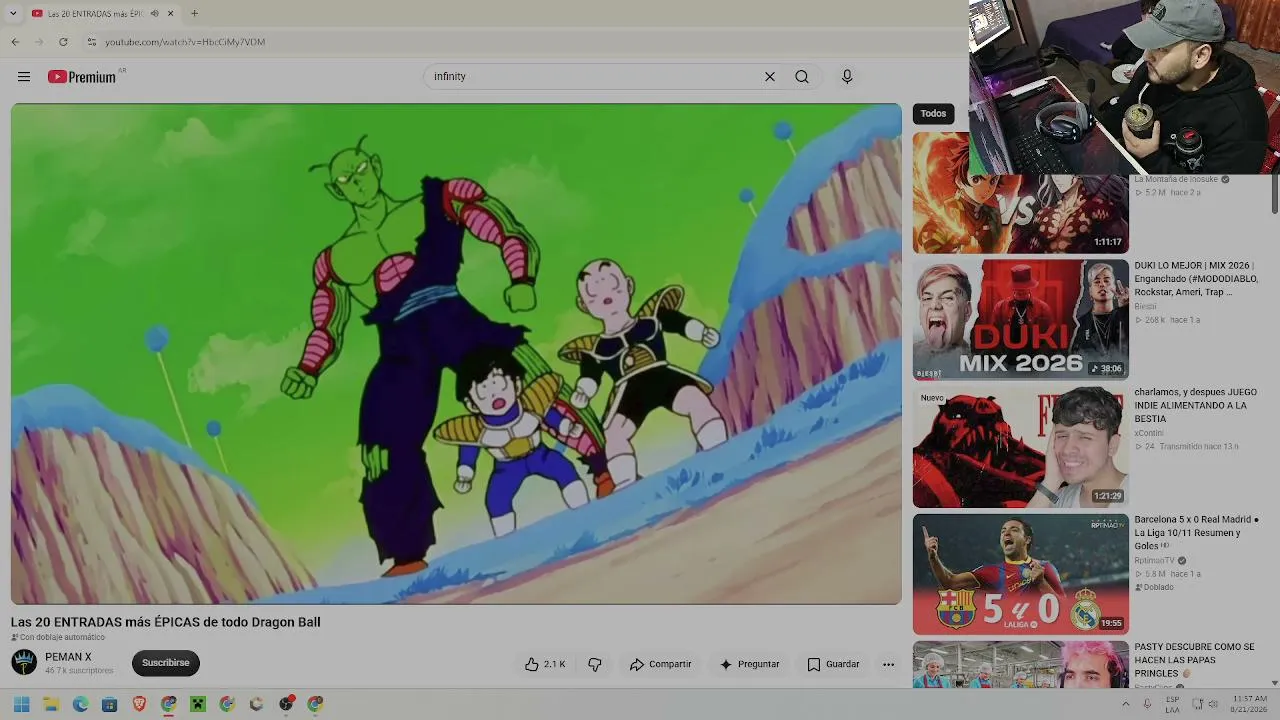Screen dimensions: 1280x720
Task: Share the video via Compartir
Action: [x=660, y=664]
